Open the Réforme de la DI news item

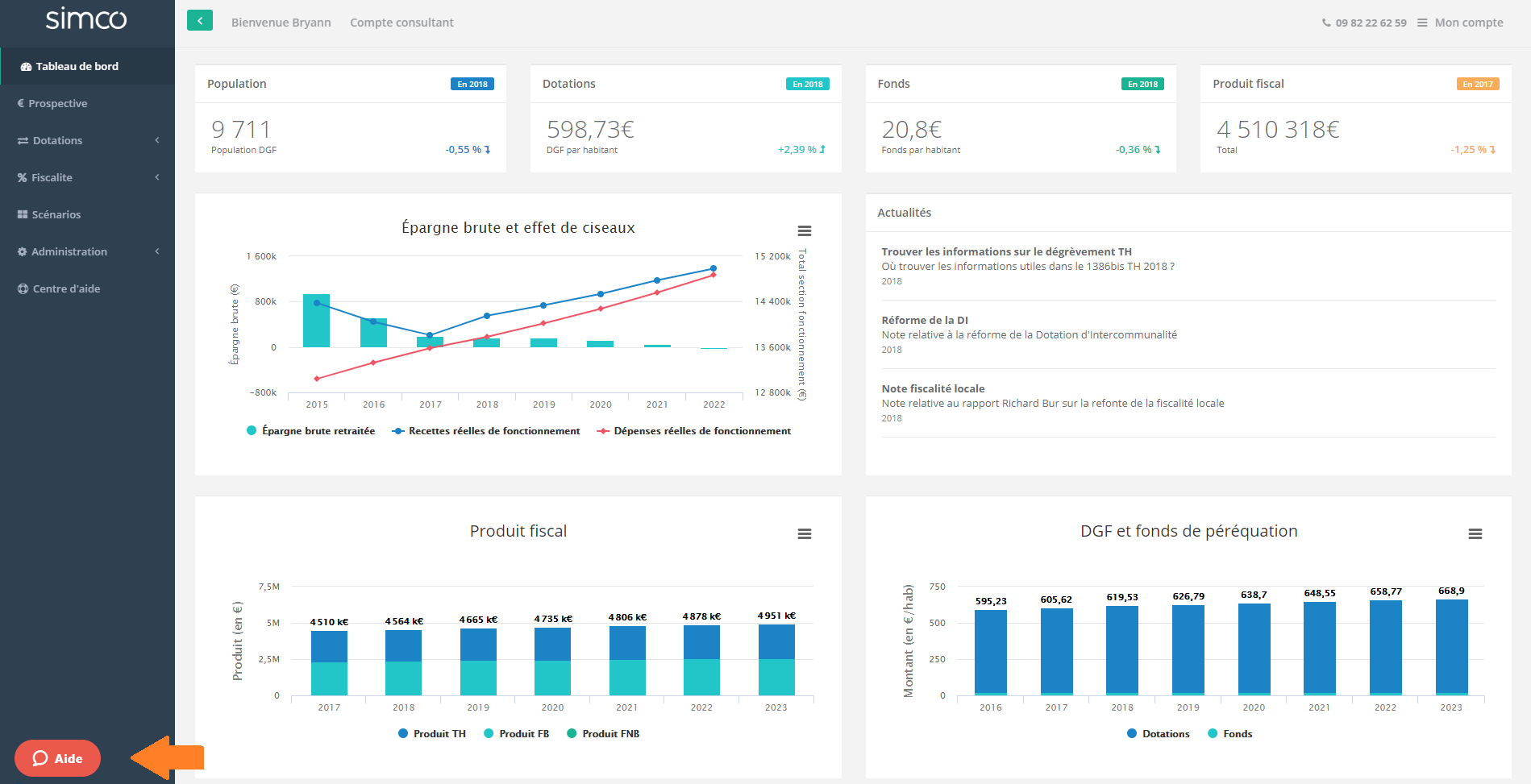[x=925, y=320]
